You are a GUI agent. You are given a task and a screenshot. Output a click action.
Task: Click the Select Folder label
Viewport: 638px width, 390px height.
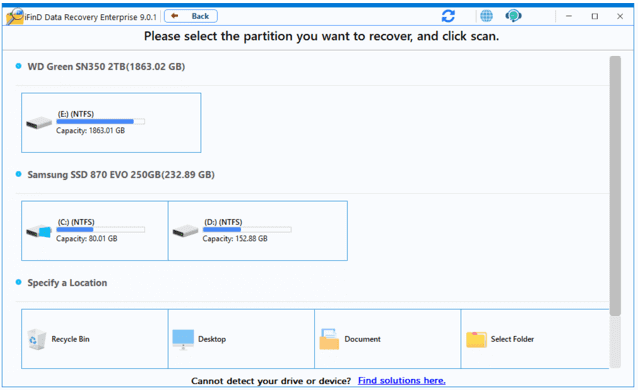[x=512, y=339]
